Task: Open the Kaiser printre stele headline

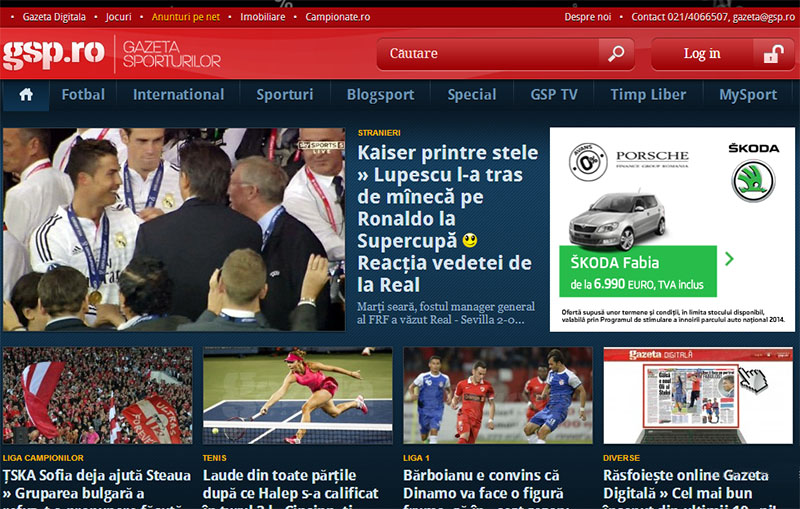Action: click(447, 218)
